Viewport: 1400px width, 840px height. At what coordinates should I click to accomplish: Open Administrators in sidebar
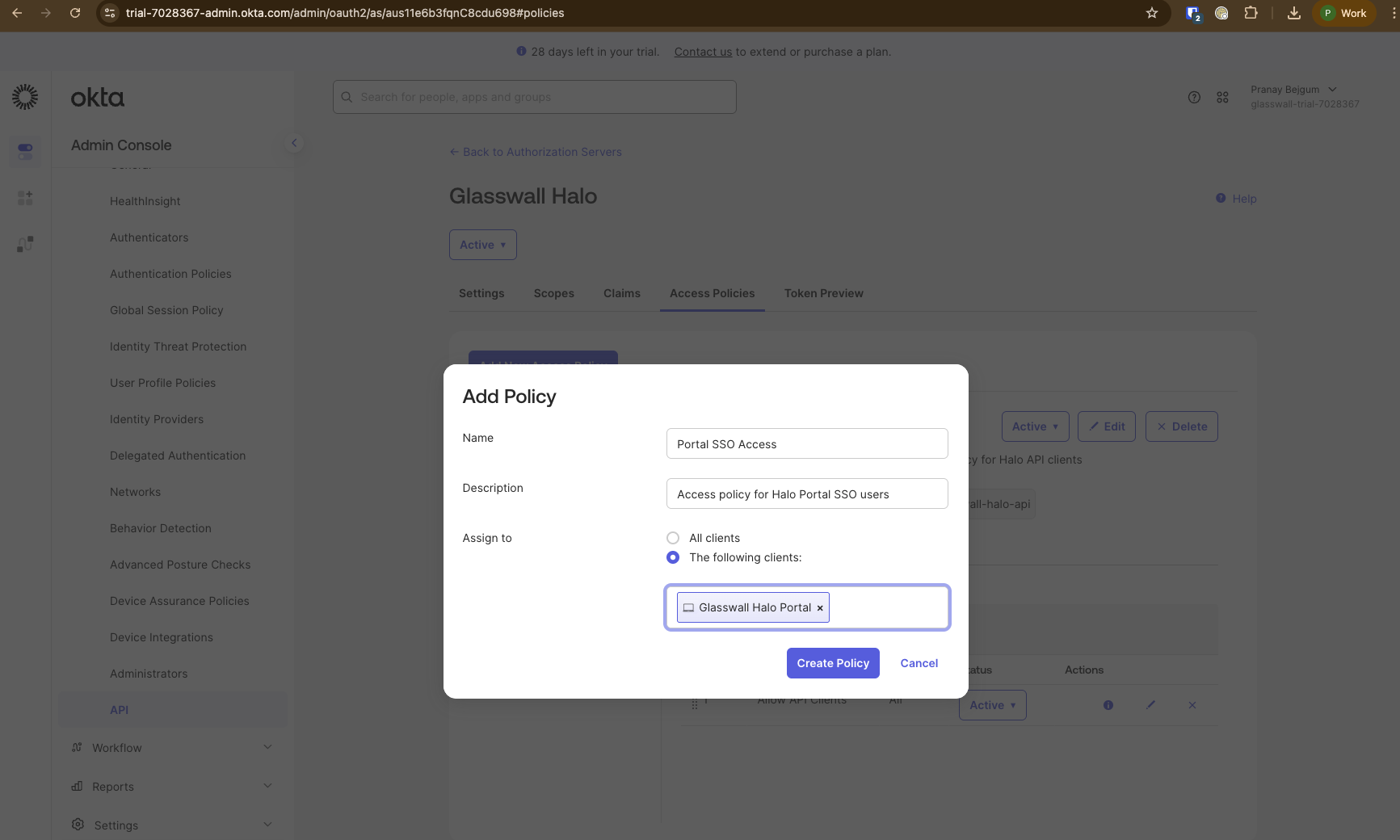149,674
